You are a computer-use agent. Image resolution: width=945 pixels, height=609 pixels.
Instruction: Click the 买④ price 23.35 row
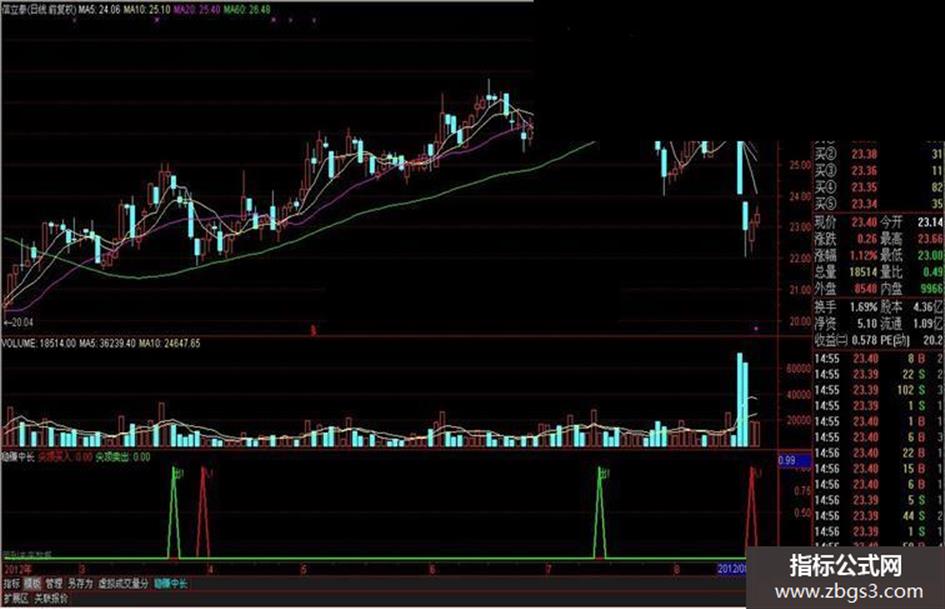pos(879,187)
